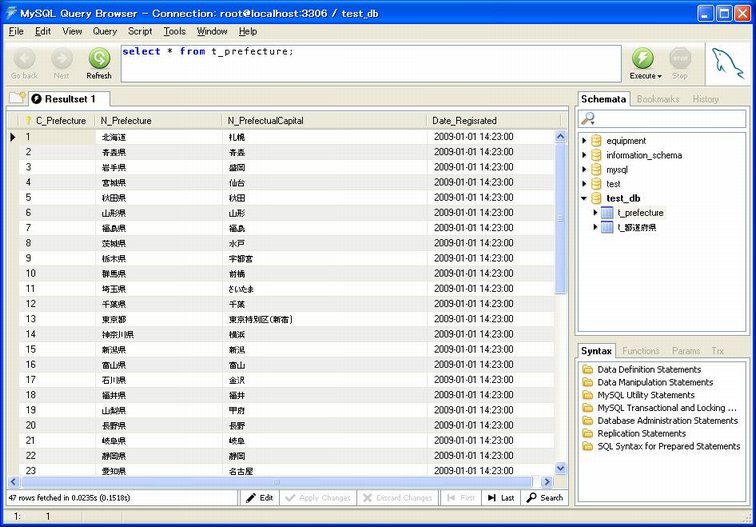
Task: Switch to the Bookmarks tab
Action: click(x=658, y=99)
